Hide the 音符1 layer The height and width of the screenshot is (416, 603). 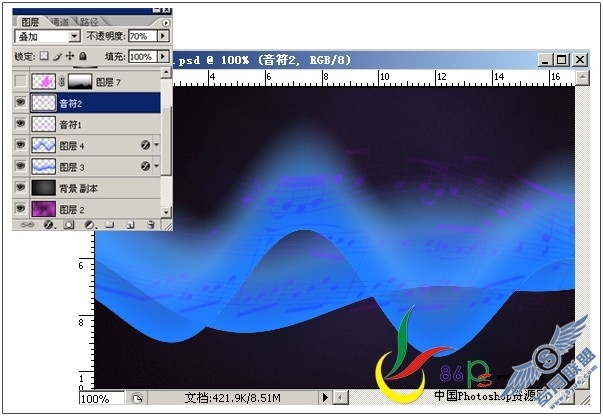point(20,123)
